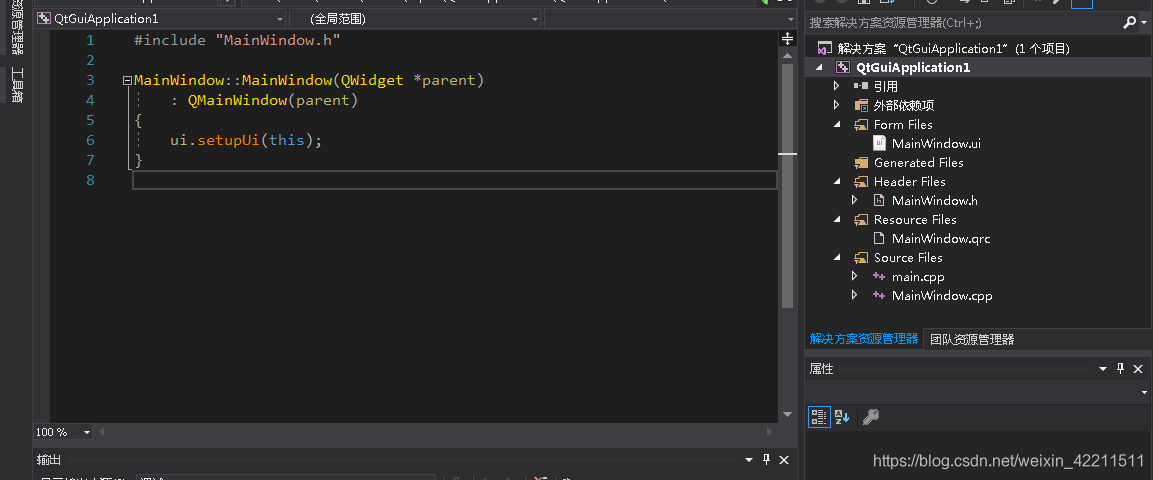Expand the 外部依赖项 node
1153x480 pixels.
837,106
